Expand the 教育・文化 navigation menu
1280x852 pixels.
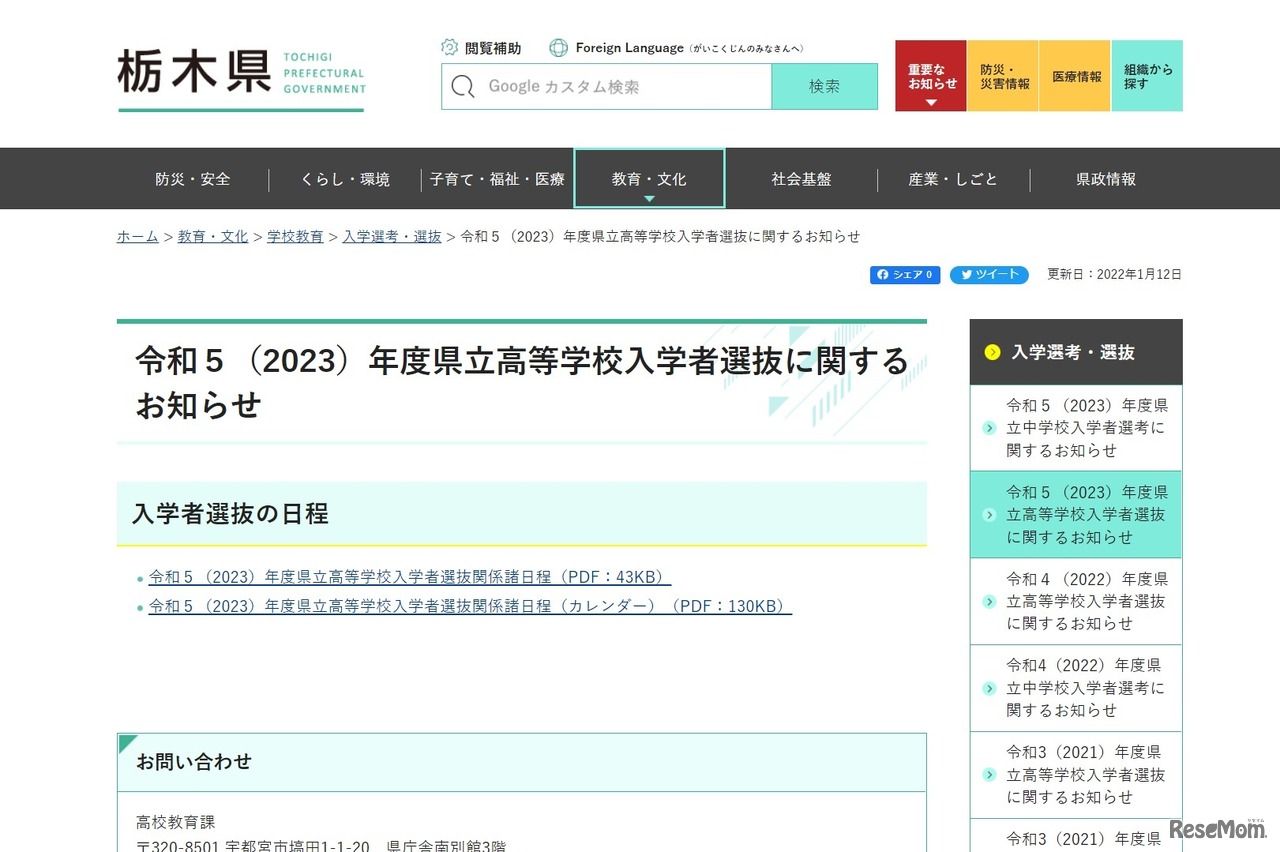pos(649,179)
